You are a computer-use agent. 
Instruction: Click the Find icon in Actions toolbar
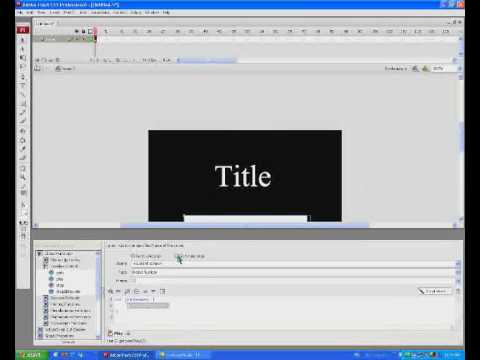point(128,291)
